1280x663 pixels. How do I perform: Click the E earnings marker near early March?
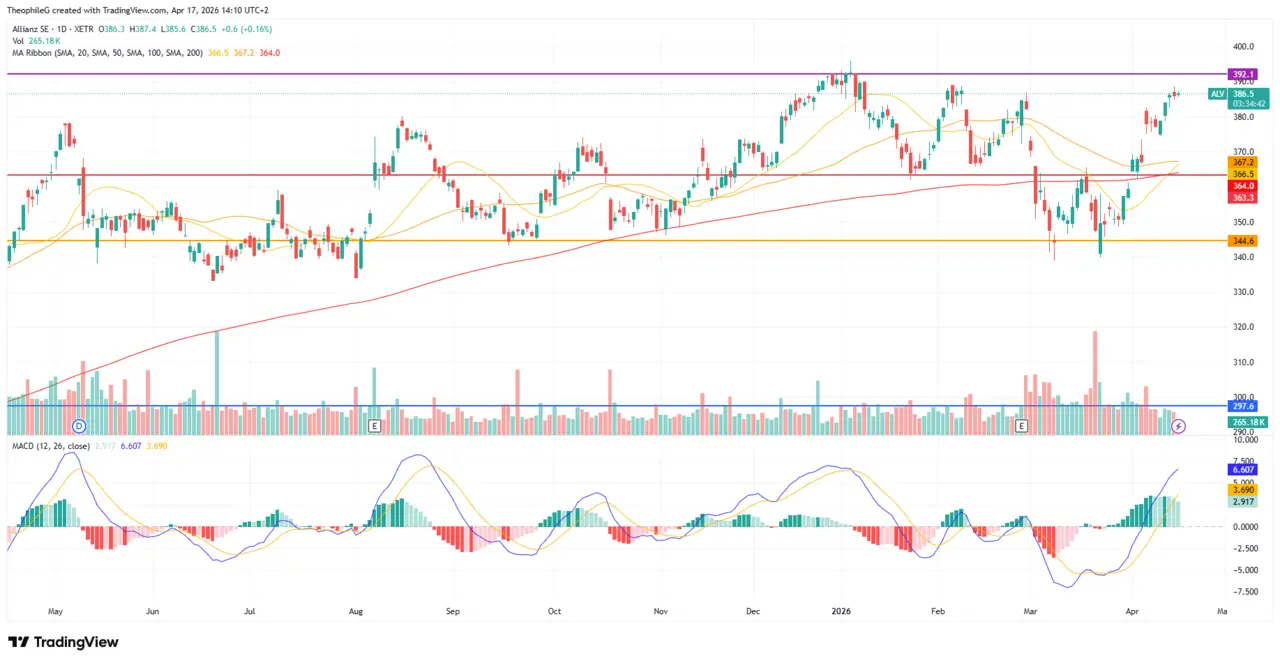tap(1021, 426)
